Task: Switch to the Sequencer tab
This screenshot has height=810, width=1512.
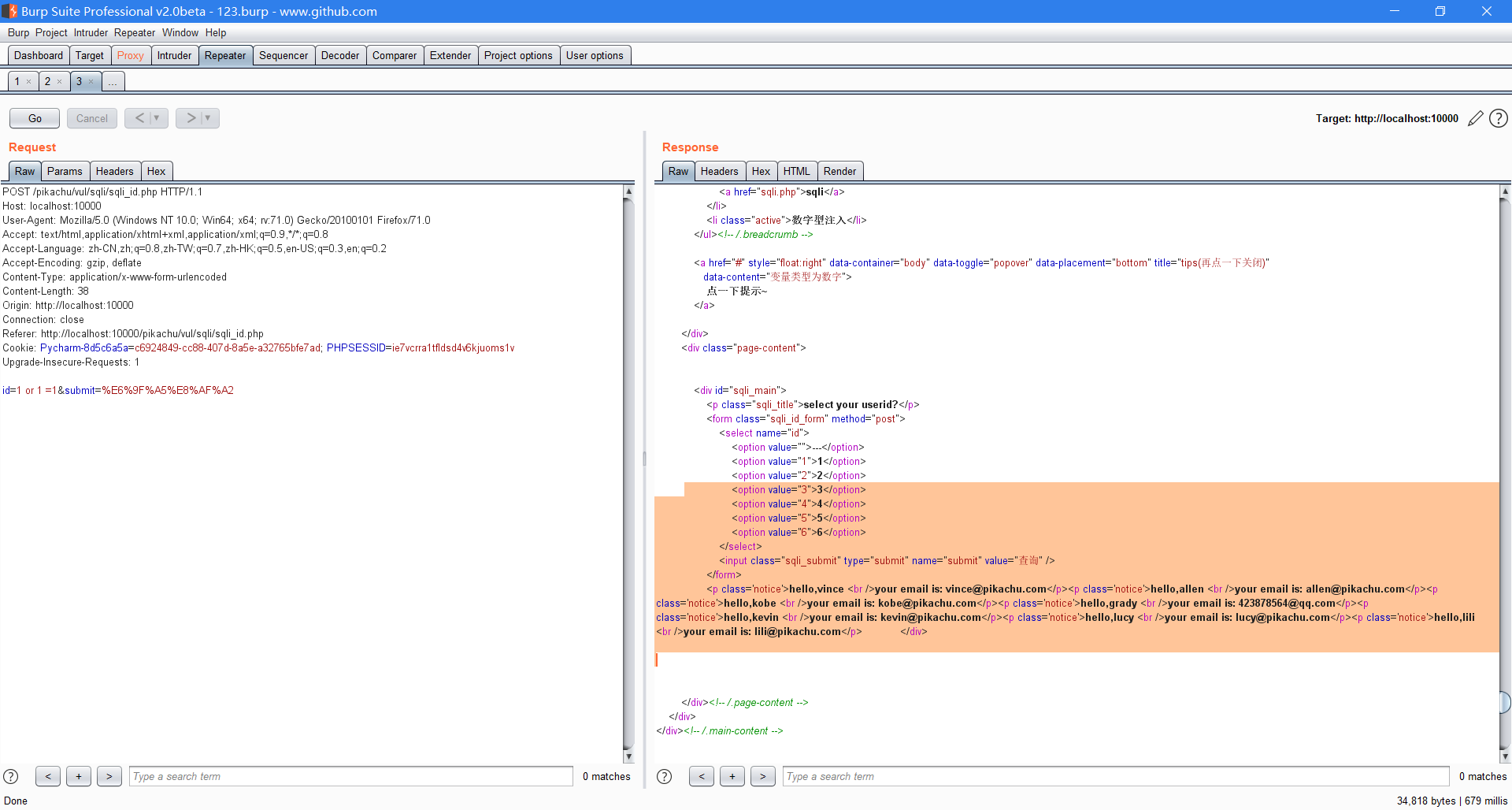Action: click(x=283, y=55)
